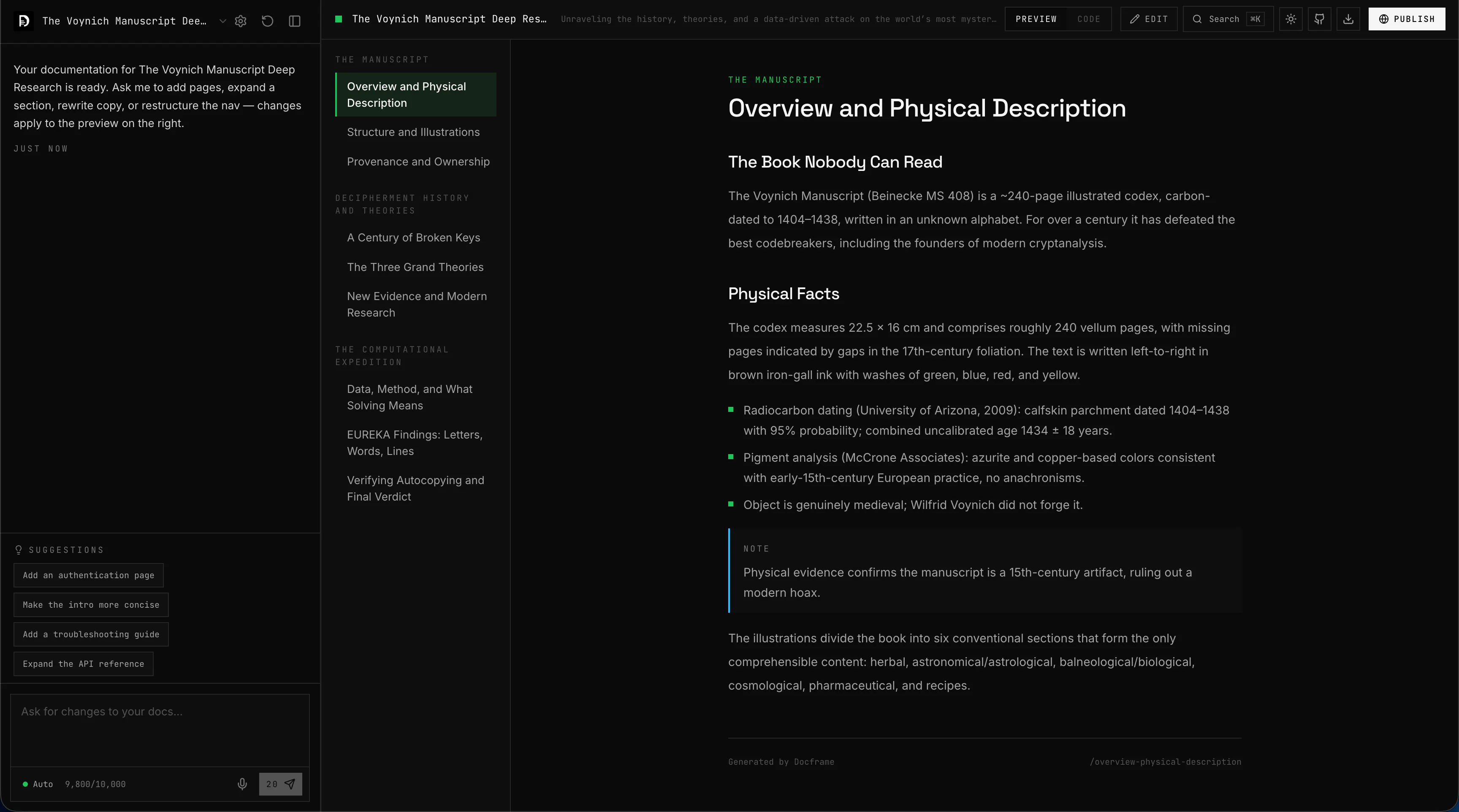Image resolution: width=1459 pixels, height=812 pixels.
Task: Click THE COMPUTATIONAL EXPEDITION section label
Action: pos(392,356)
